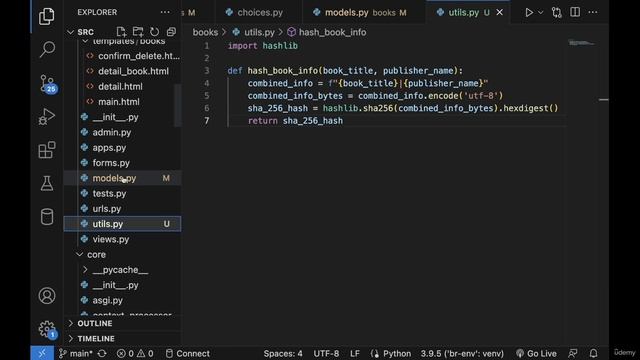This screenshot has width=640, height=360.
Task: Close the utils.py tab
Action: tap(499, 13)
